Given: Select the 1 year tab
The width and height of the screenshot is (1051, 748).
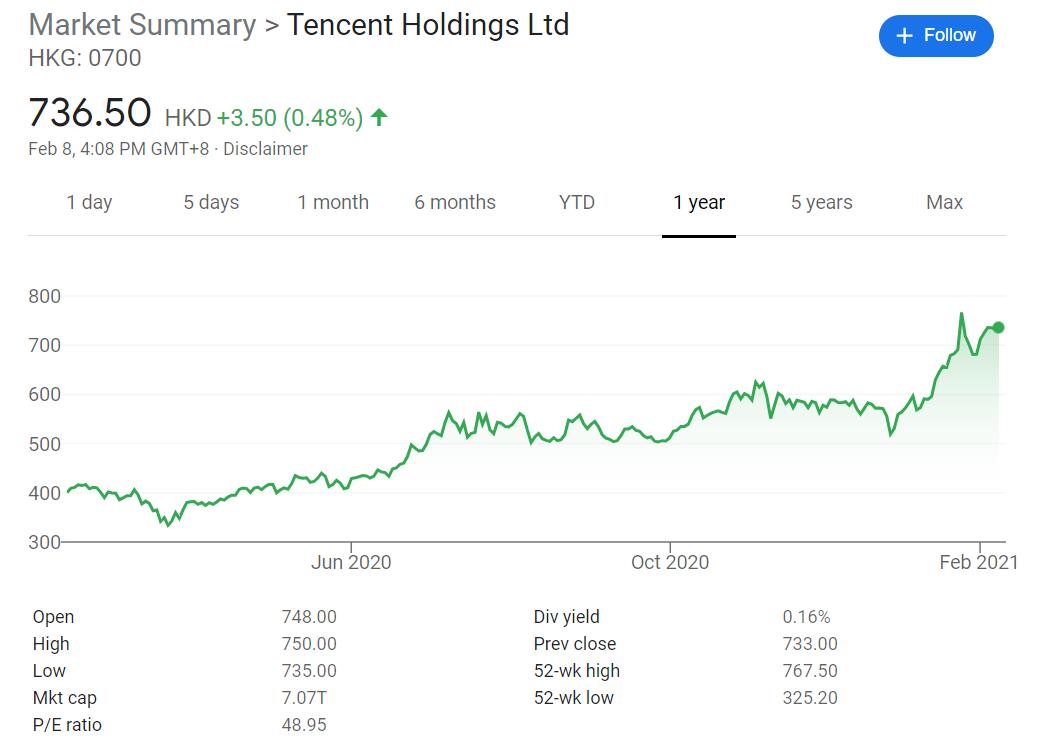Looking at the screenshot, I should click(699, 202).
